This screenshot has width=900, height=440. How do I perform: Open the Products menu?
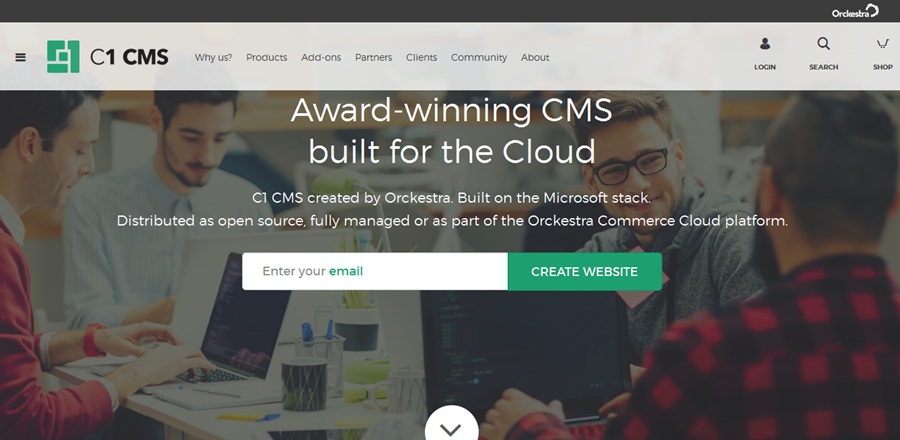coord(266,57)
